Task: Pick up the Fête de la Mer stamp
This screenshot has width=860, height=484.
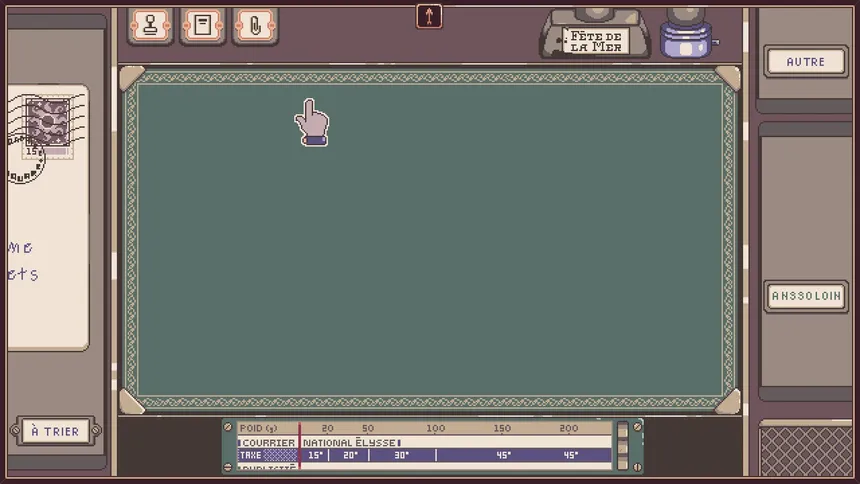Action: (x=595, y=38)
